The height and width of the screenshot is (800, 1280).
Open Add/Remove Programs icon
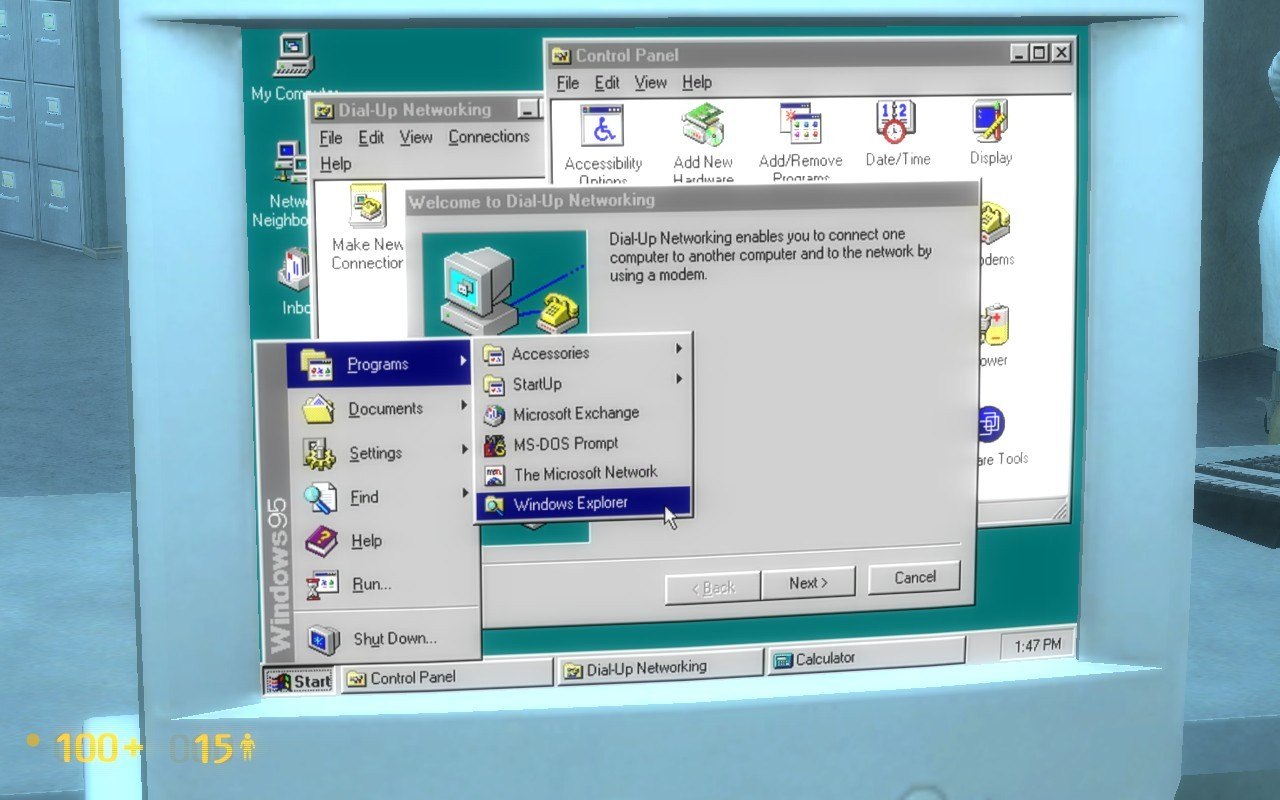point(800,127)
